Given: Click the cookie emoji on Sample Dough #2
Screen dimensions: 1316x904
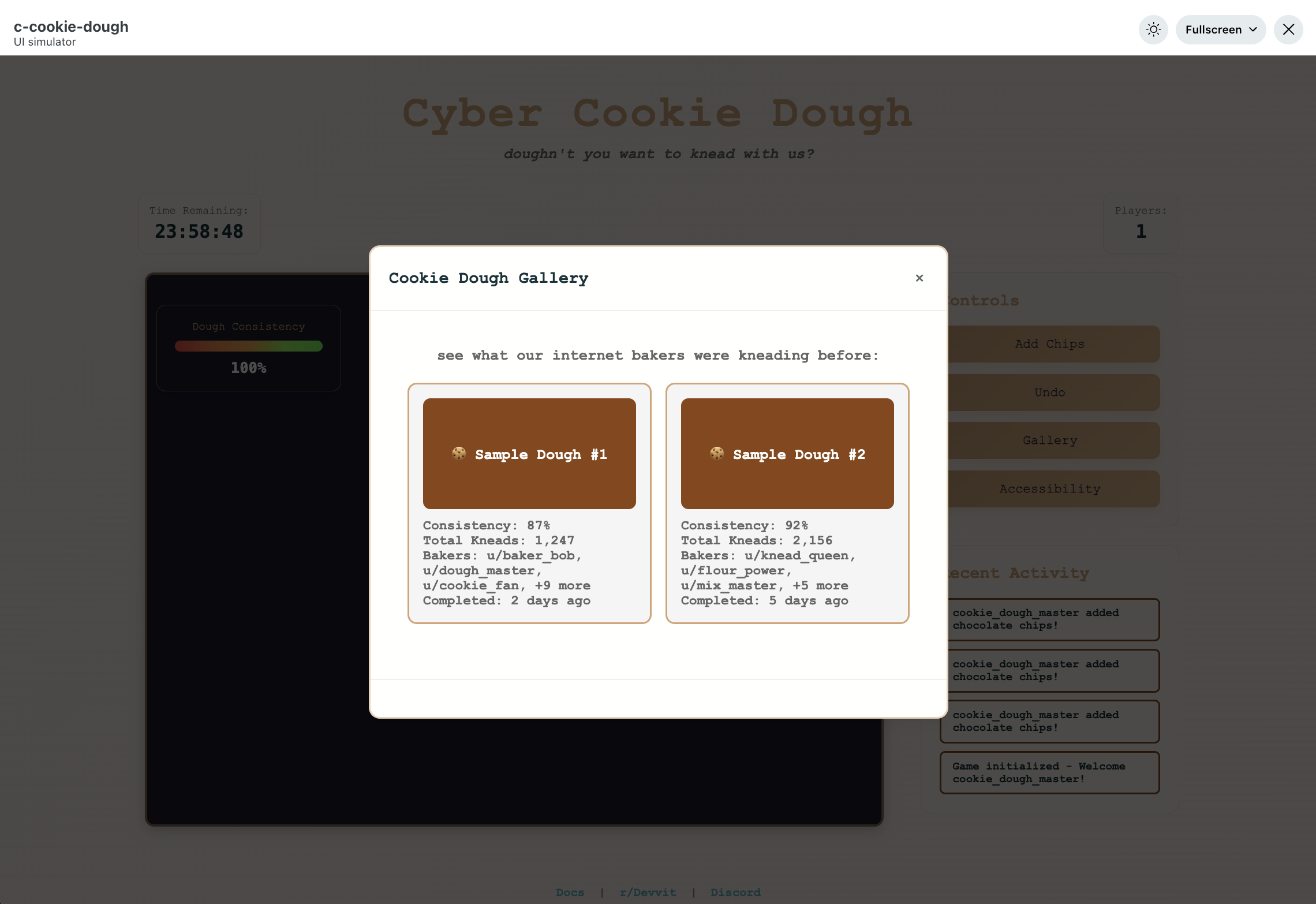Looking at the screenshot, I should [717, 454].
